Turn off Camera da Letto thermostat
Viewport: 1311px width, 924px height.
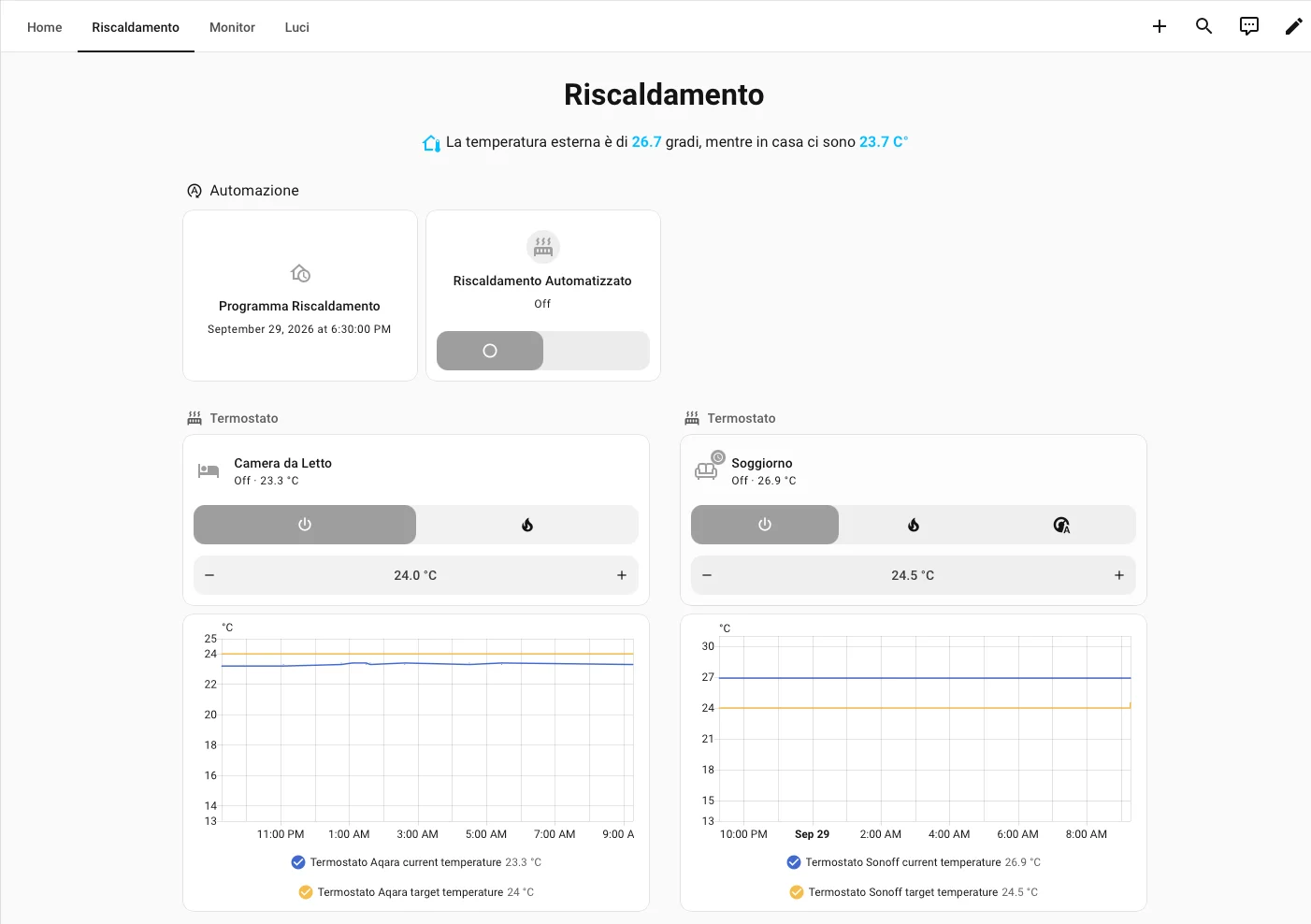pos(305,525)
